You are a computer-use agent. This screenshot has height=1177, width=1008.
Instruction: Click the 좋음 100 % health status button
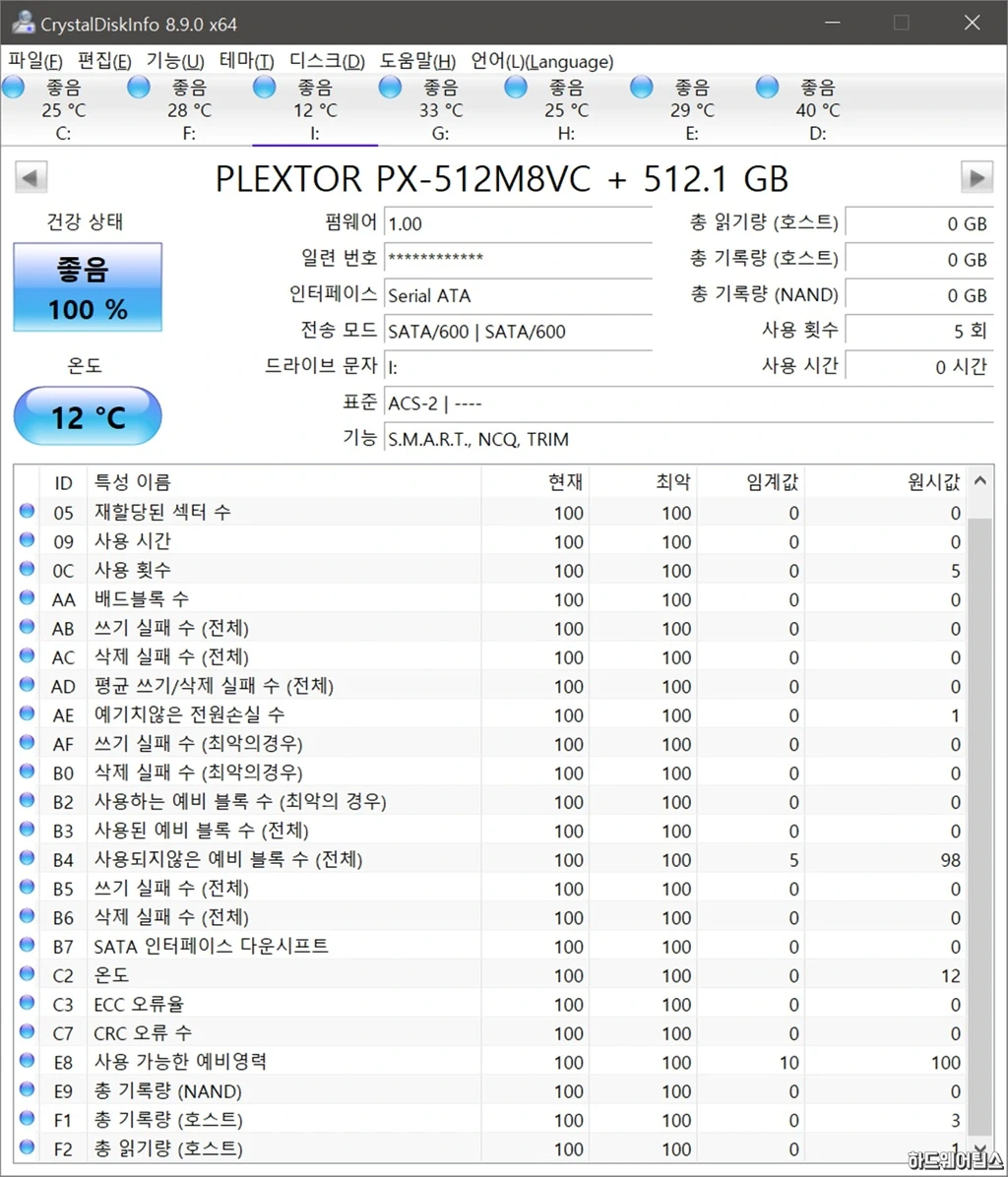[x=88, y=287]
